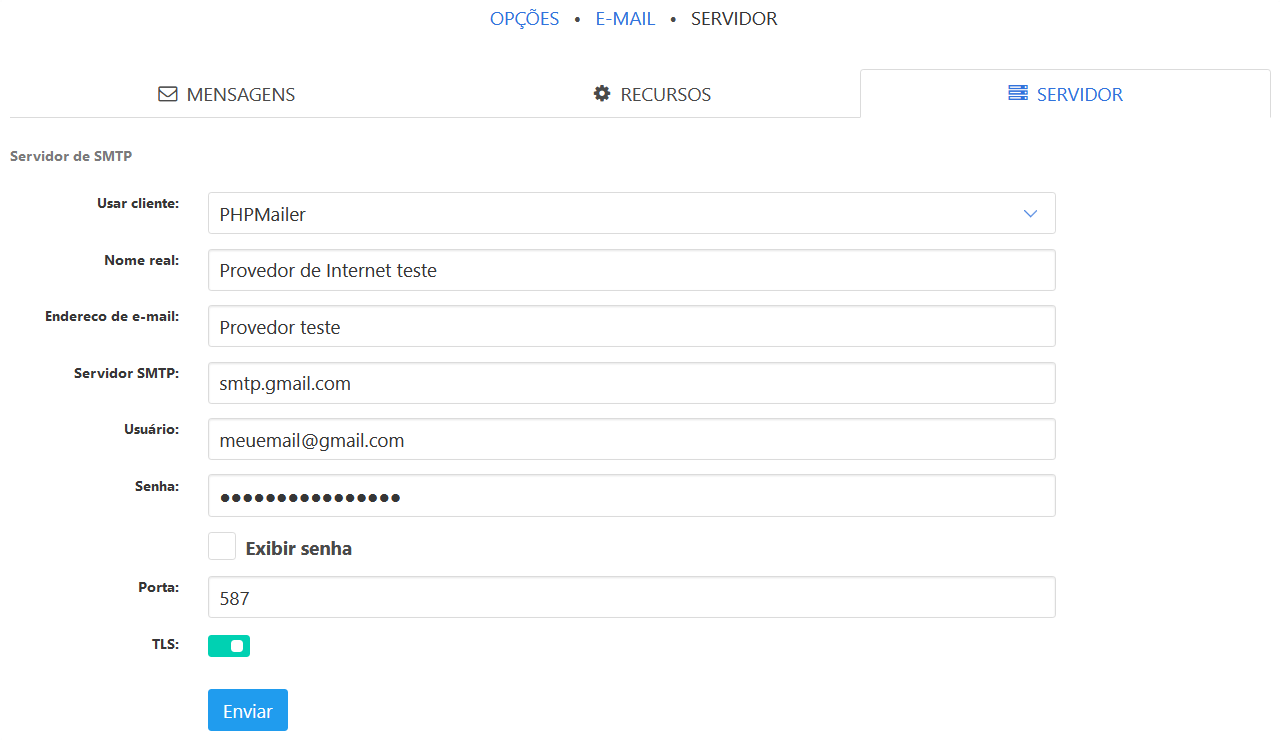Open the Recursos tab
The width and height of the screenshot is (1280, 740).
point(652,95)
